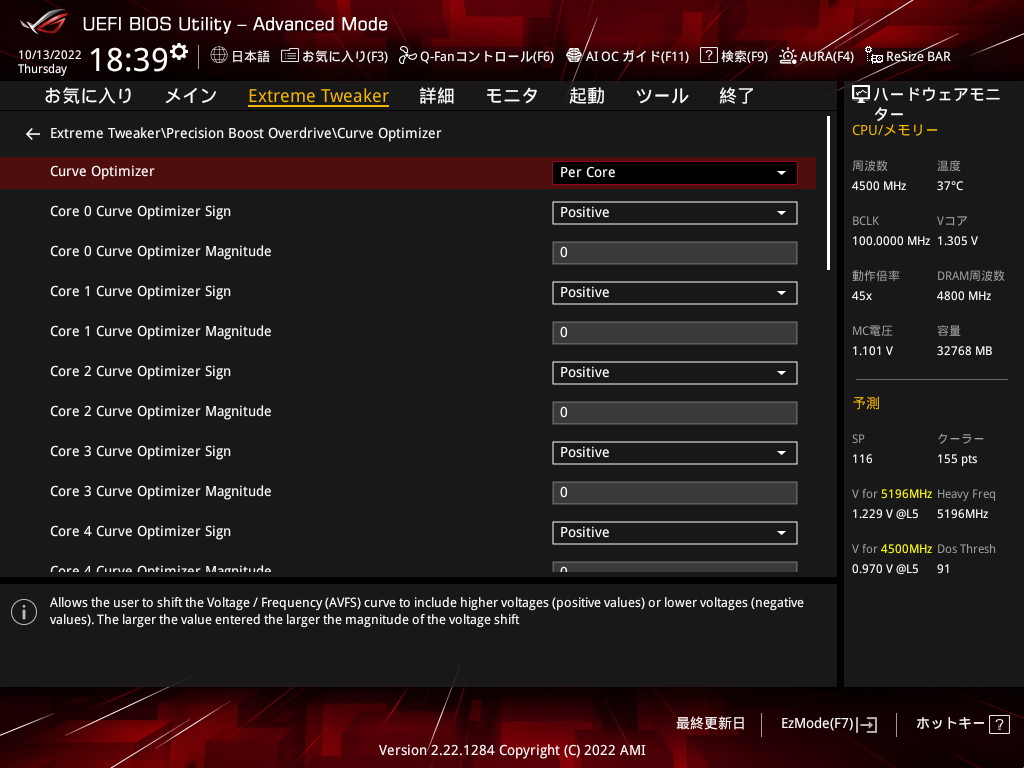Open the 起動 tab
1024x768 pixels.
point(586,96)
